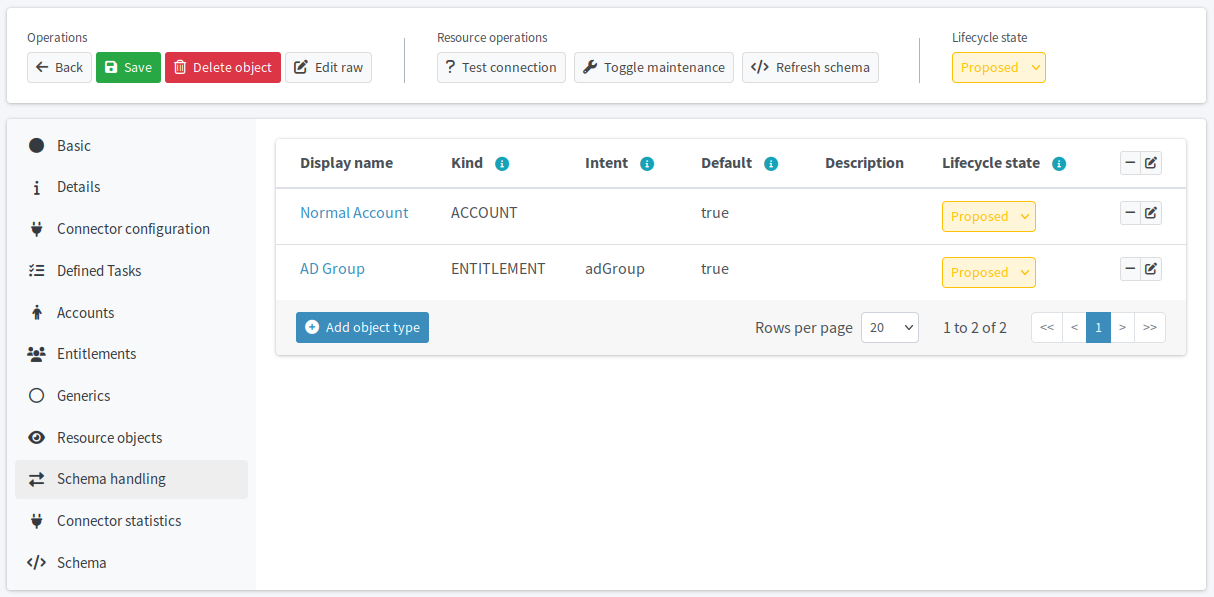Open the AD Group link
The width and height of the screenshot is (1214, 597).
332,268
